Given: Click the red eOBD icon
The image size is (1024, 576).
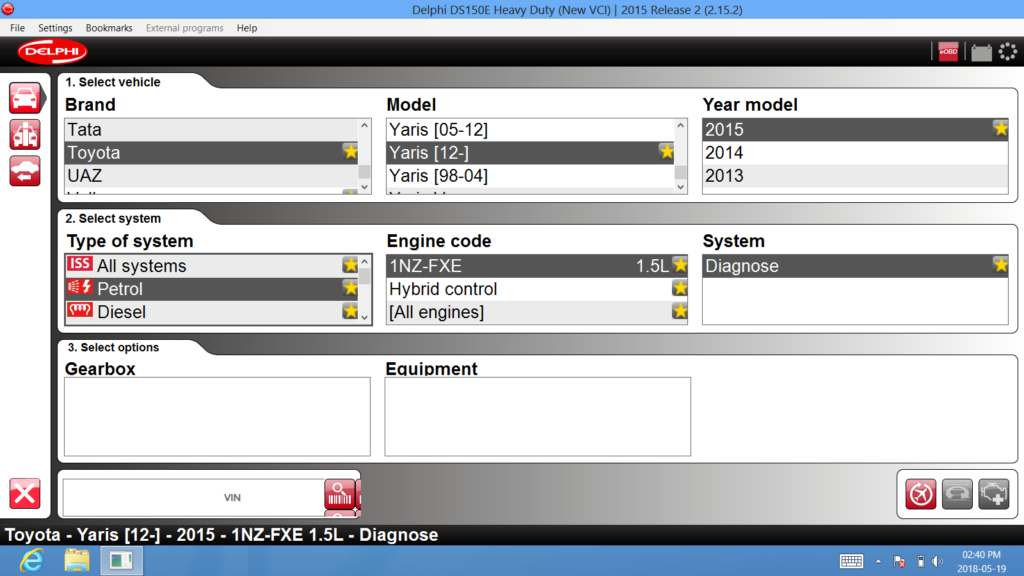Looking at the screenshot, I should pyautogui.click(x=947, y=52).
